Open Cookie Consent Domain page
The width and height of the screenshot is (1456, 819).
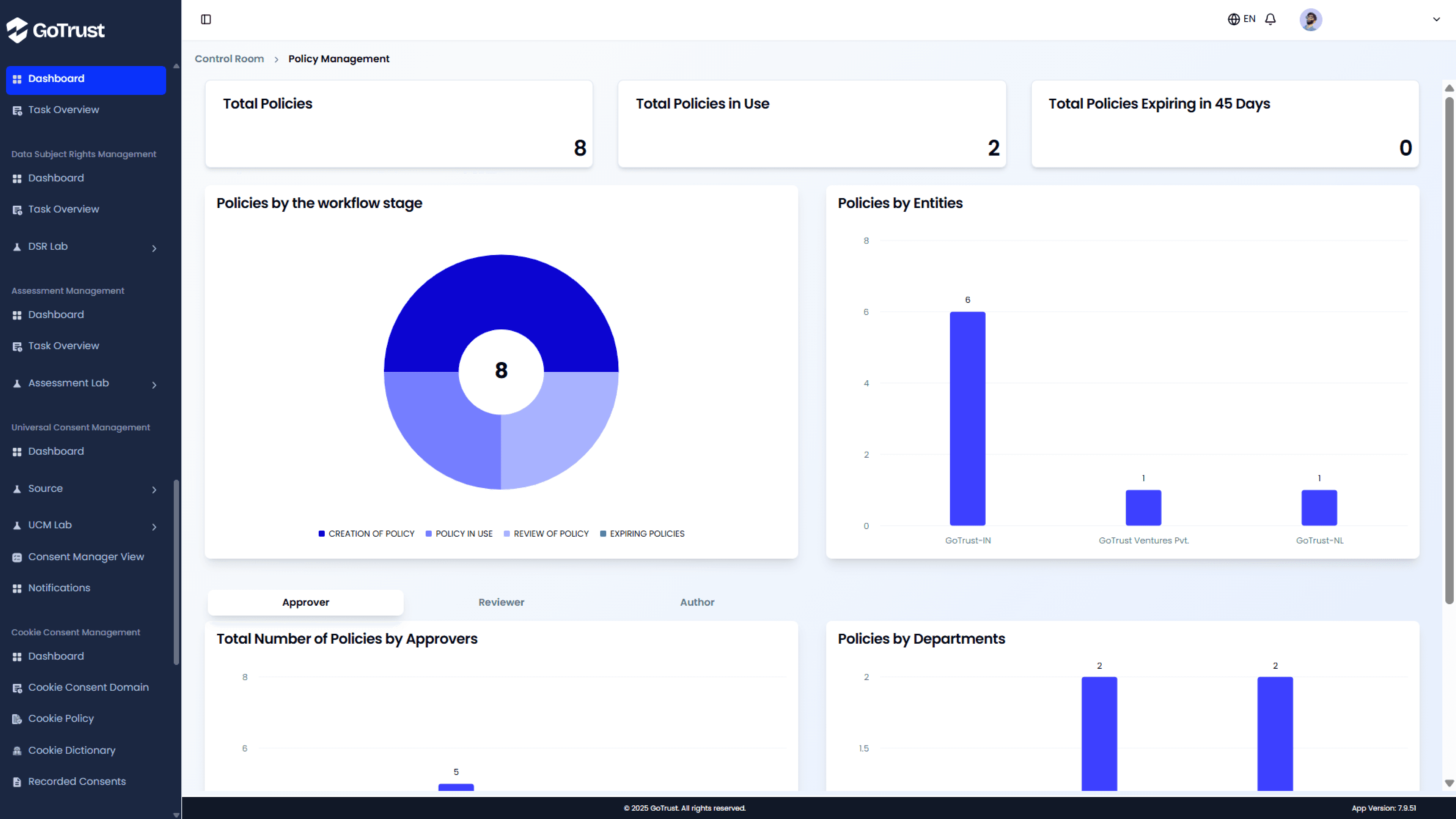pyautogui.click(x=88, y=687)
